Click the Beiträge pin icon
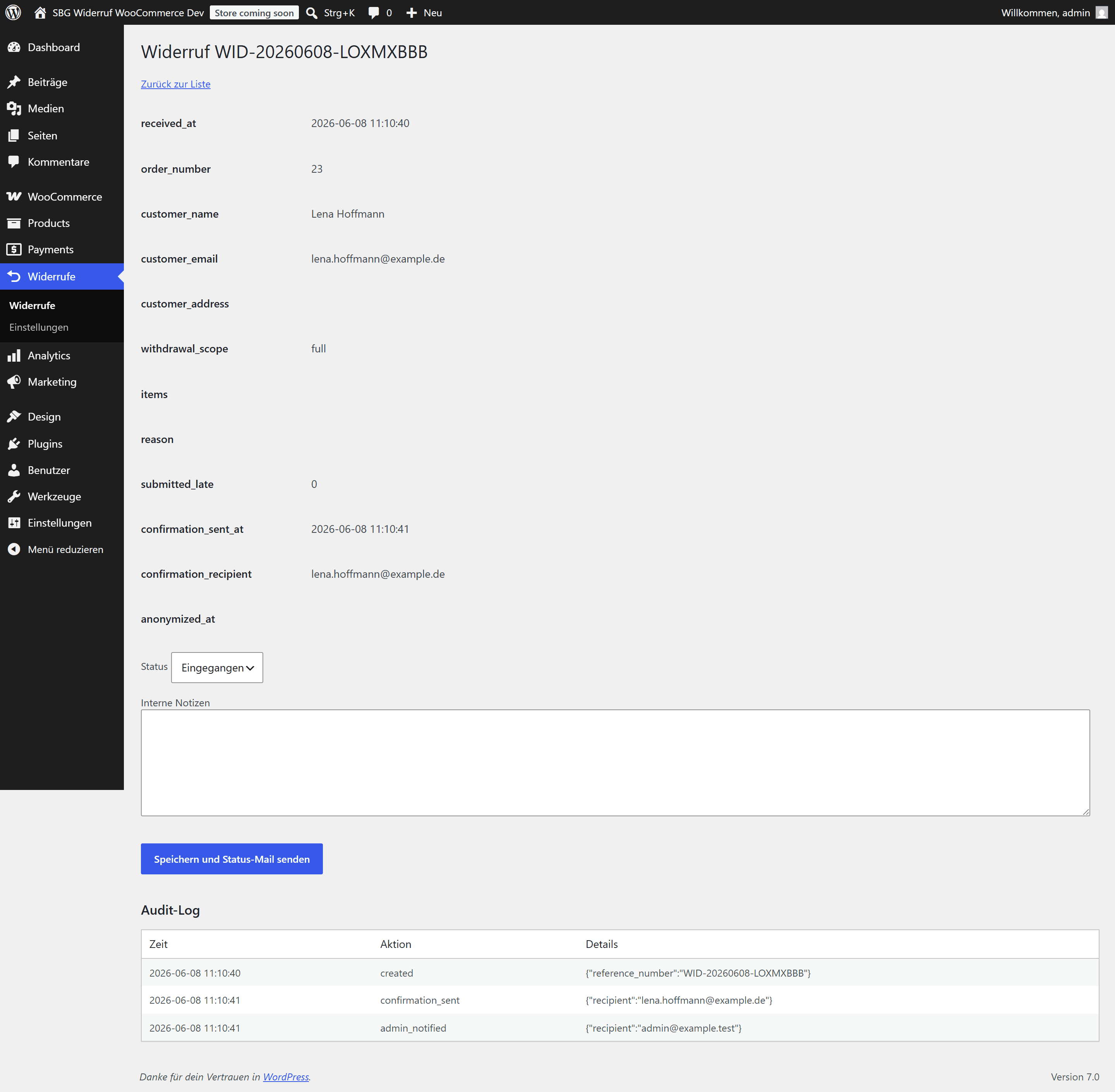 pyautogui.click(x=14, y=82)
